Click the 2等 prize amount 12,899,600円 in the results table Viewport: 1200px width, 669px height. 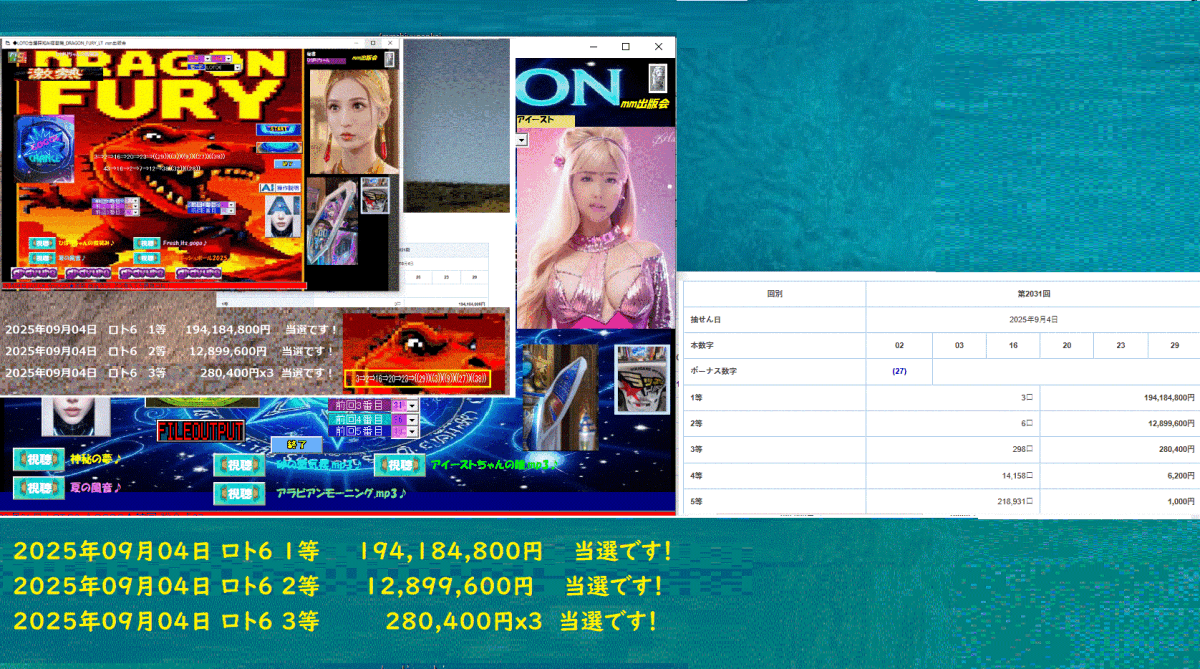click(x=1171, y=423)
